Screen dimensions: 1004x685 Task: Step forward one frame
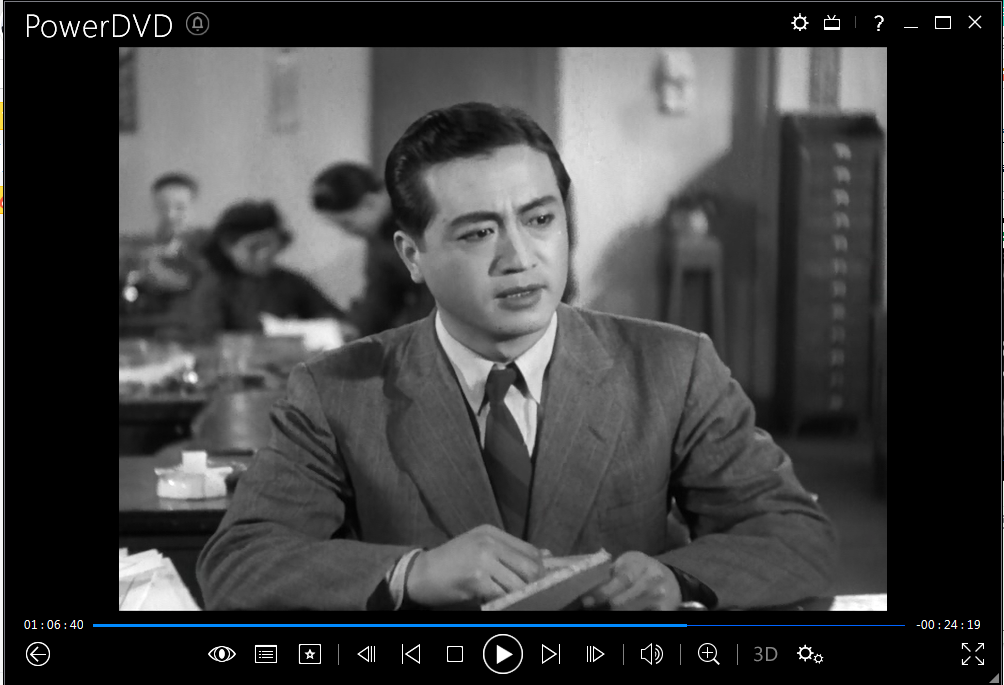click(595, 654)
